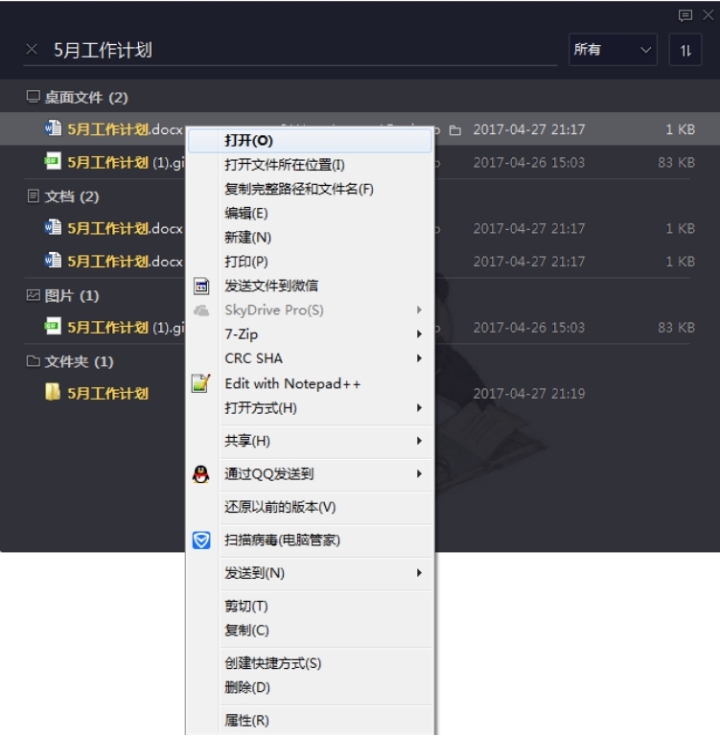Image resolution: width=720 pixels, height=736 pixels.
Task: Collapse the 桌面文件 (2) group header
Action: tap(77, 97)
